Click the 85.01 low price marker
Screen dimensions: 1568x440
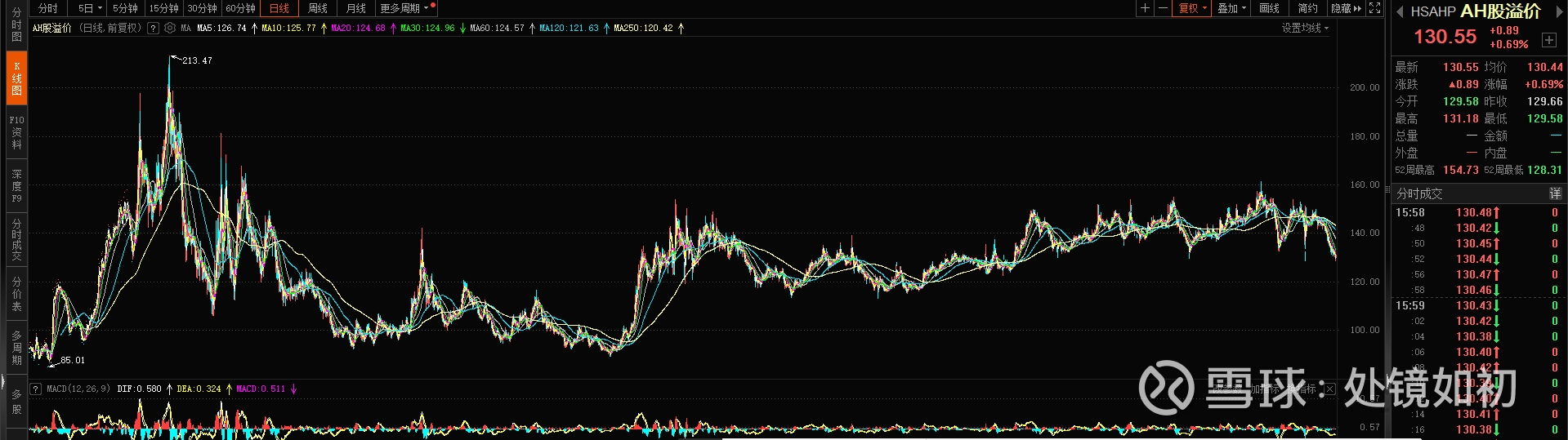73,360
